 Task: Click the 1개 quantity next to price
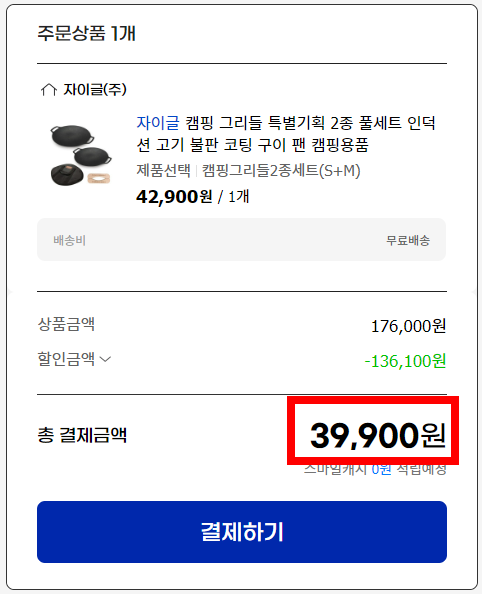[x=239, y=197]
